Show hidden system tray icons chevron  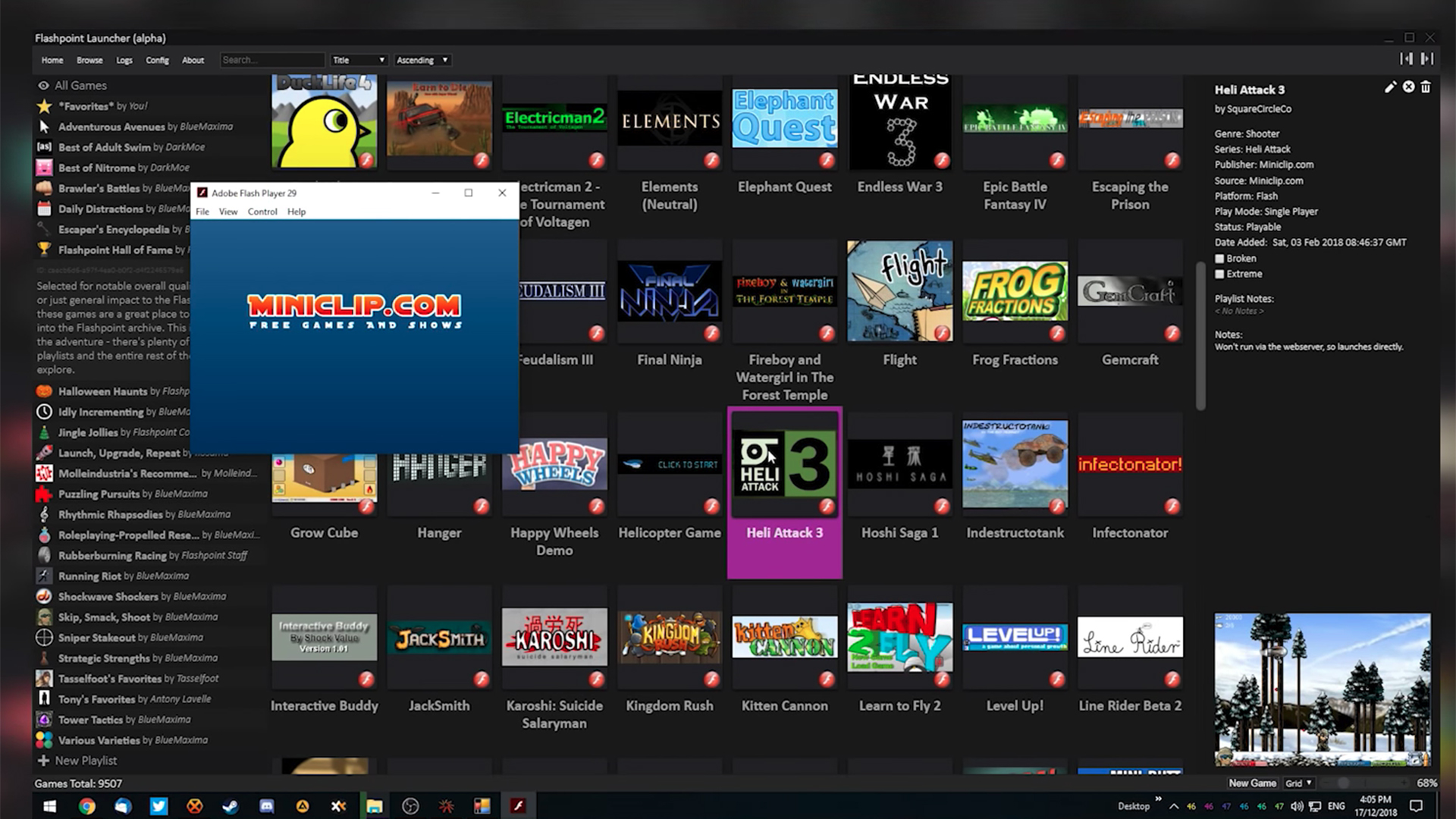pos(1173,806)
